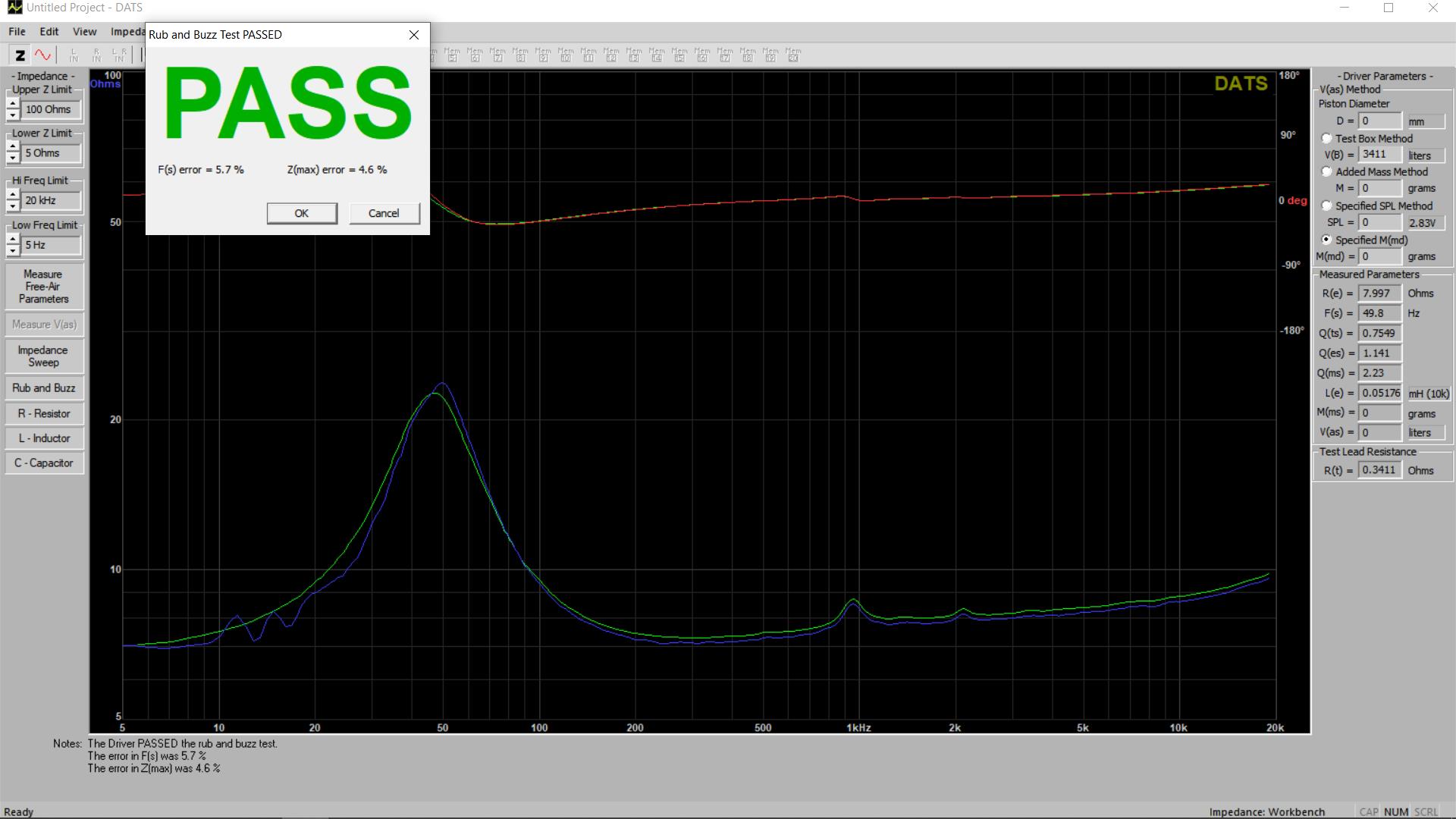Click the Impedance Sweep button

43,356
